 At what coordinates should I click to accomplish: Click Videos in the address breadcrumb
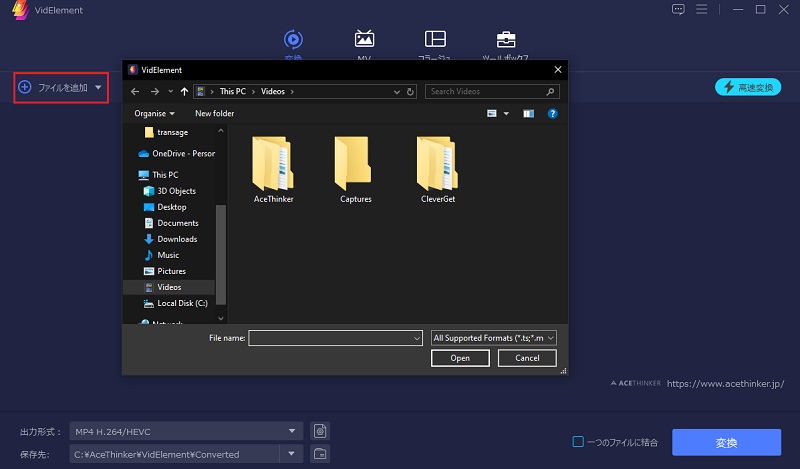click(x=273, y=91)
